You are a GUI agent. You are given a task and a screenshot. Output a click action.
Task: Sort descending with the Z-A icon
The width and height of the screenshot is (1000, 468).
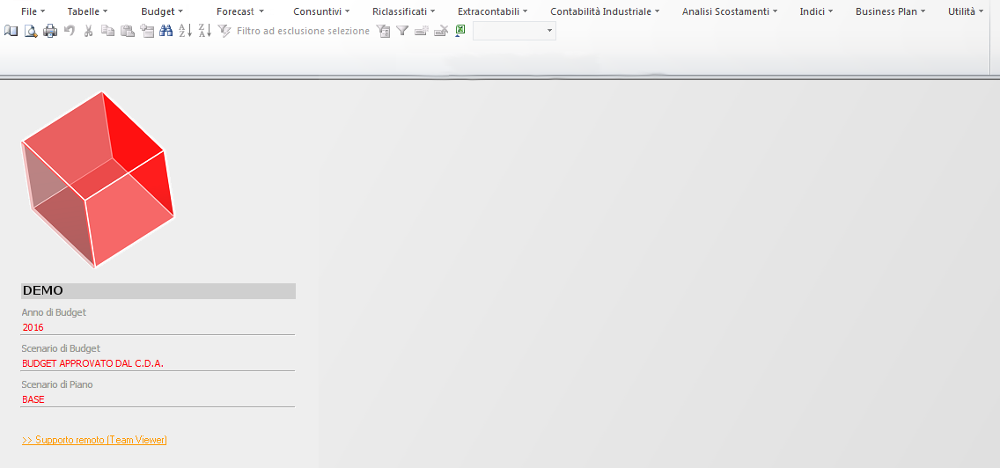pyautogui.click(x=205, y=31)
